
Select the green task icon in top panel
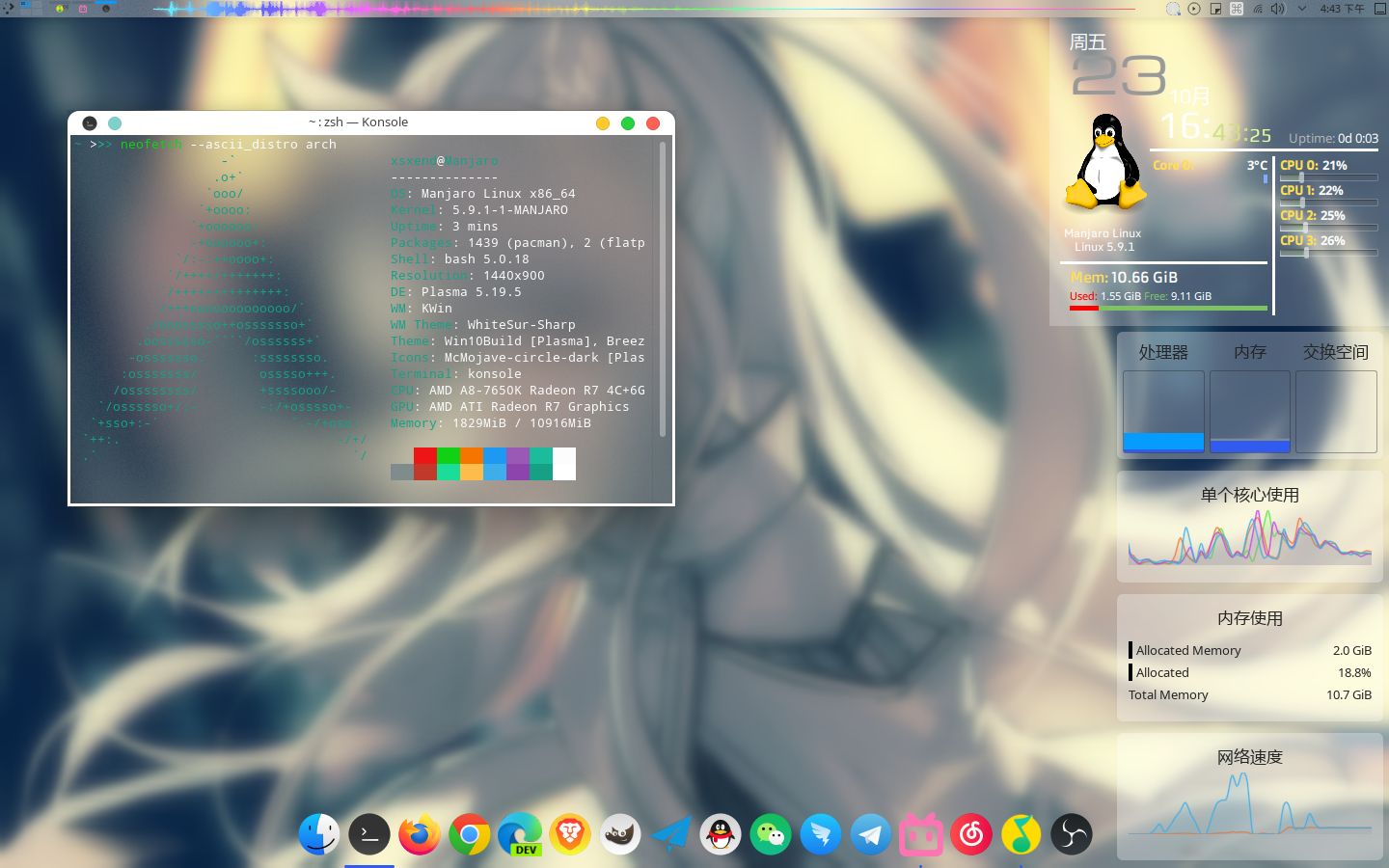(x=60, y=9)
